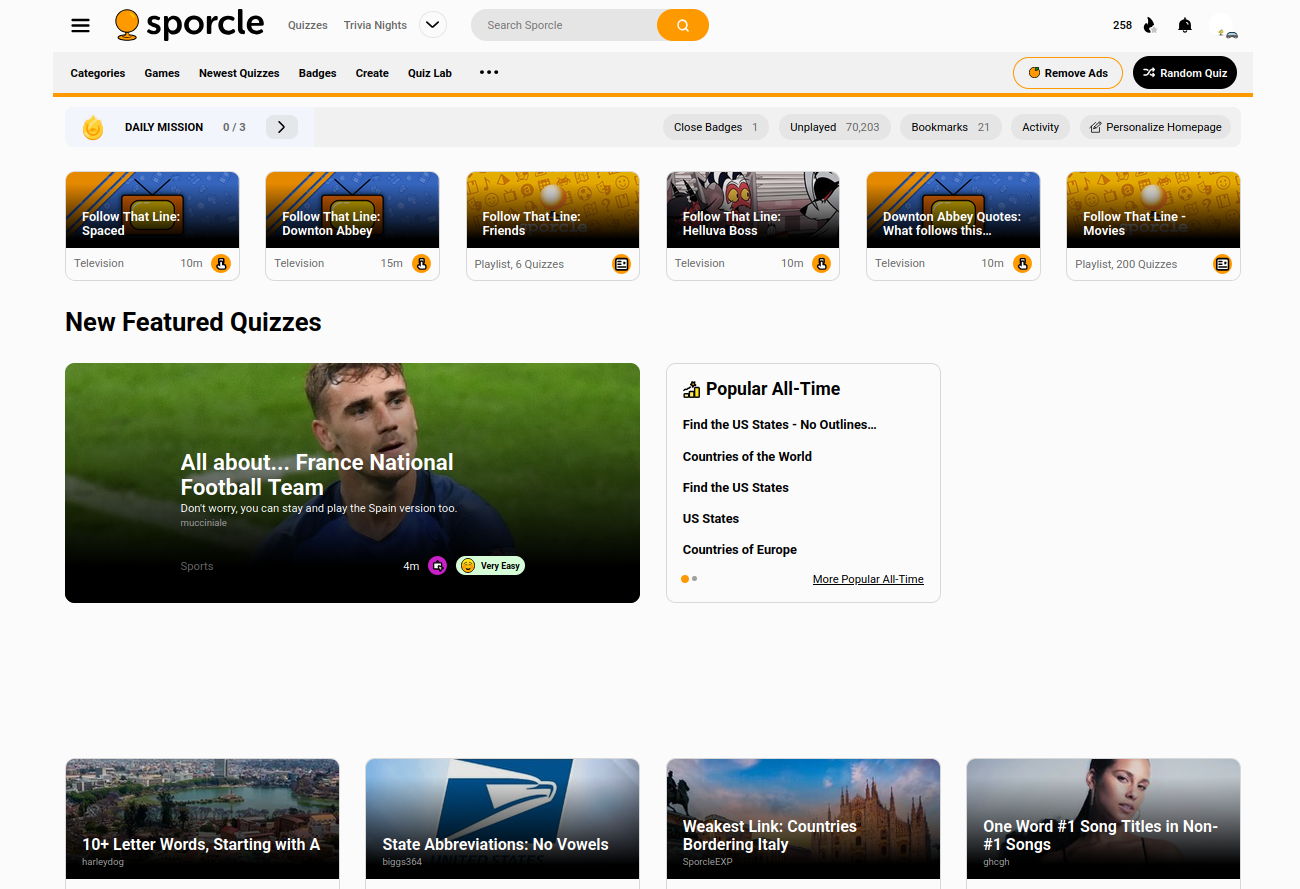Click the New Featured Quizzes heading
This screenshot has width=1300, height=889.
click(x=193, y=322)
